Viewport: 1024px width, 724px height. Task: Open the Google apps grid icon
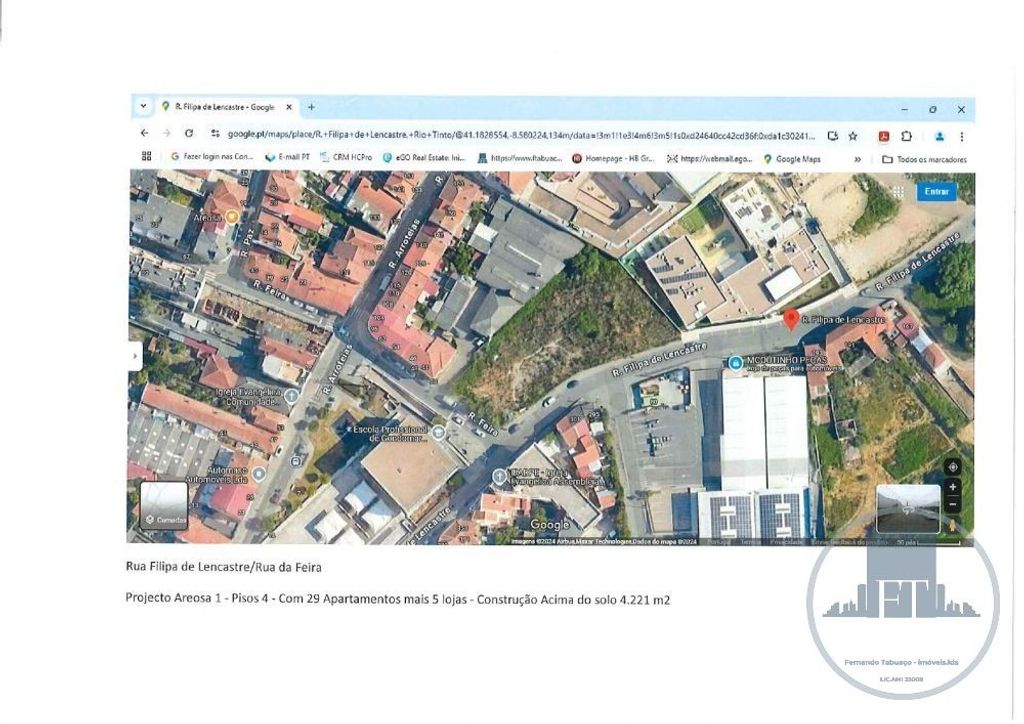pyautogui.click(x=897, y=192)
